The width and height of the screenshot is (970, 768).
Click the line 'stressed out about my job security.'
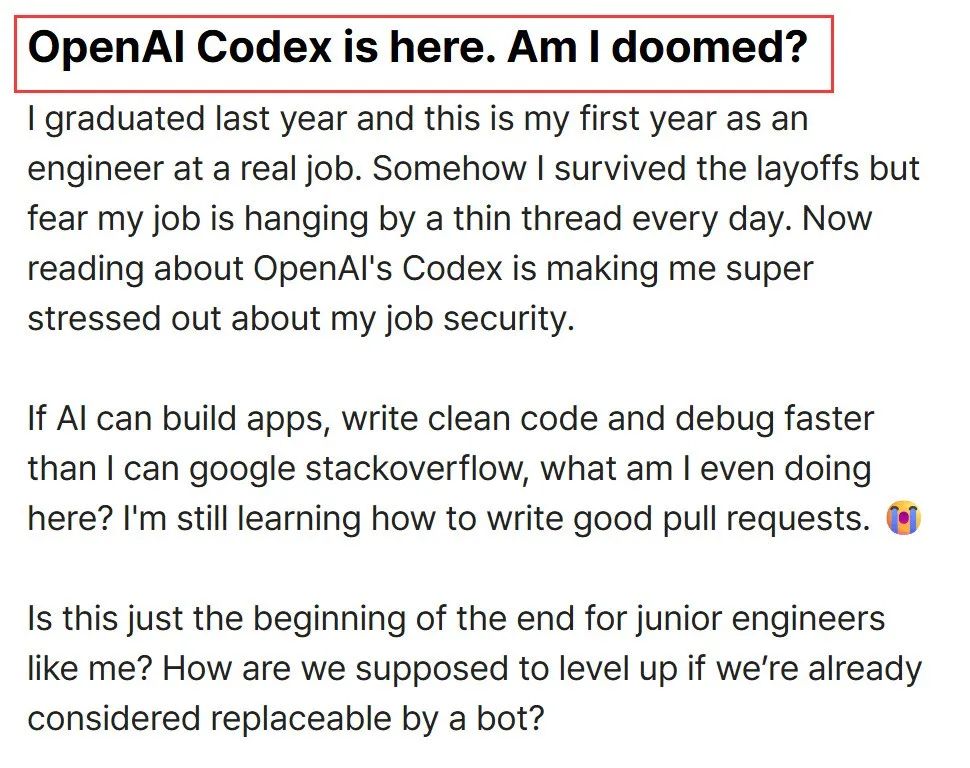tap(301, 319)
